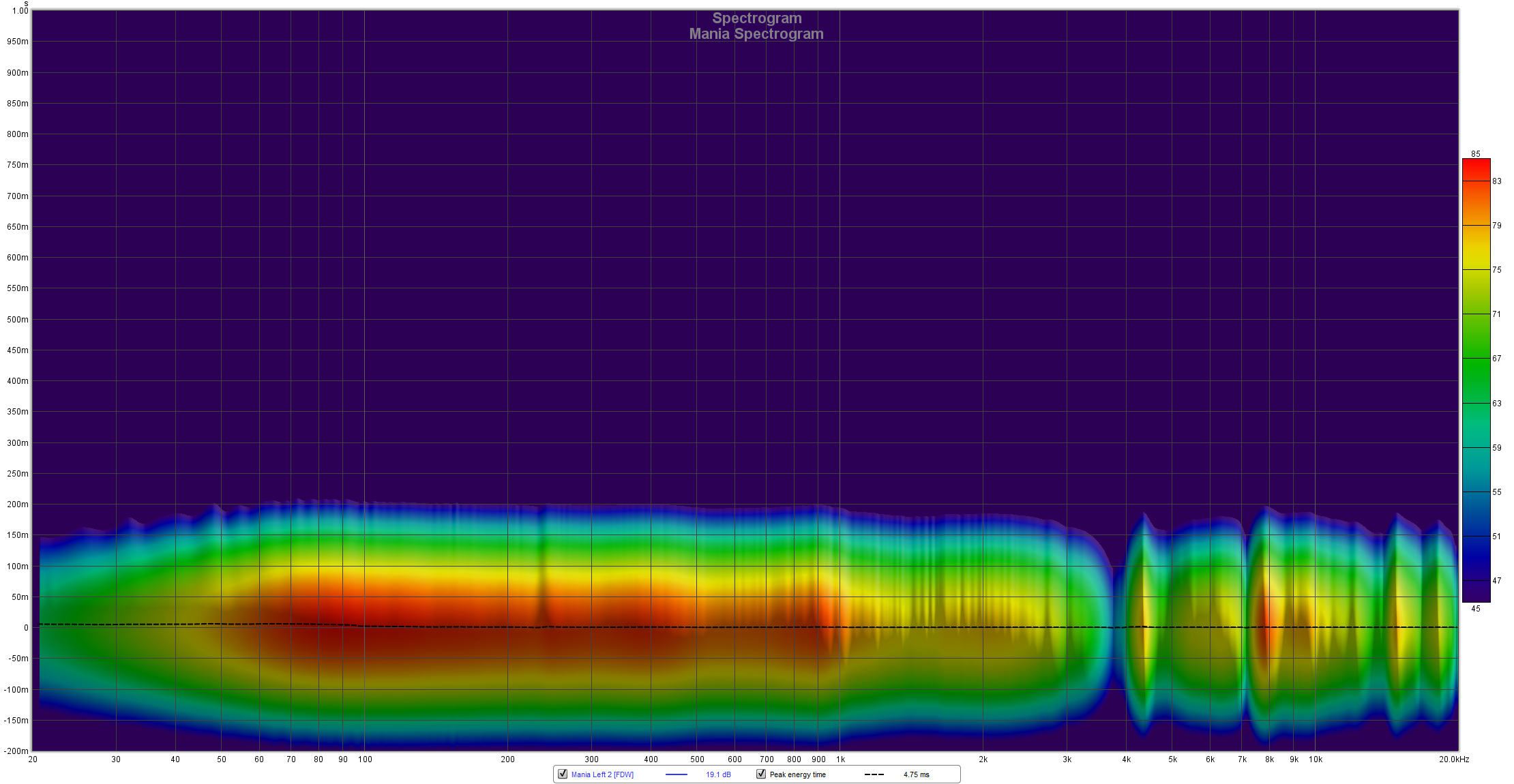1514x784 pixels.
Task: Click the dashed peak energy line sample
Action: [x=874, y=774]
